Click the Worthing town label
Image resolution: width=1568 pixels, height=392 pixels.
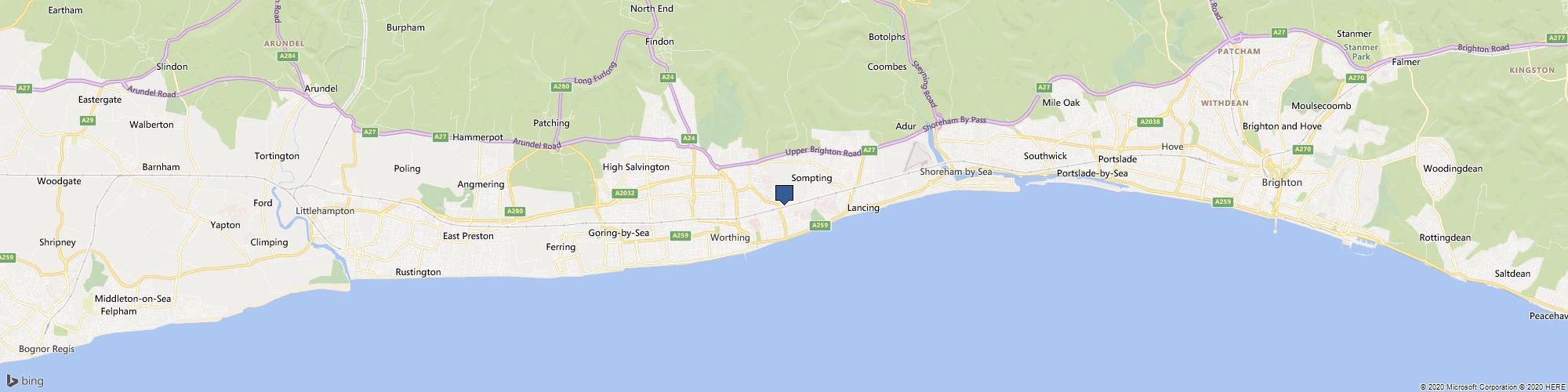tap(730, 238)
